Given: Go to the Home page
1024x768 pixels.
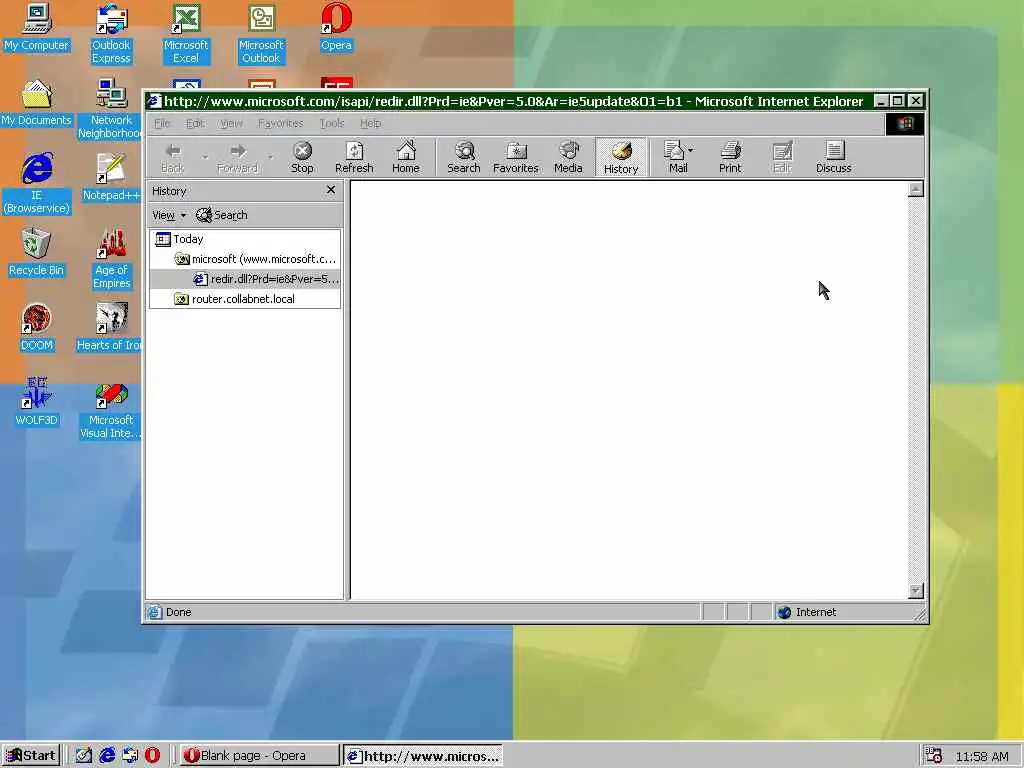Looking at the screenshot, I should [406, 157].
